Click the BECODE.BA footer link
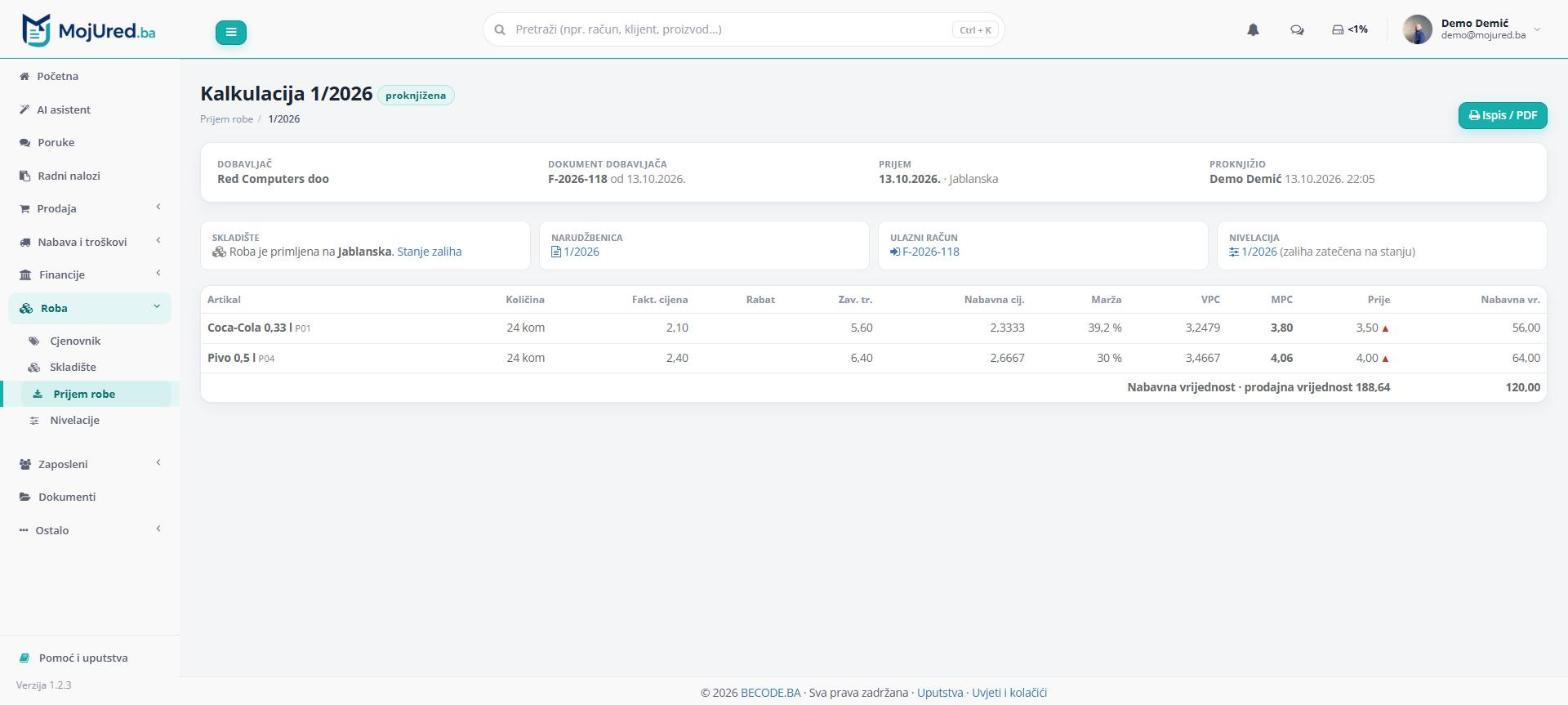The height and width of the screenshot is (705, 1568). click(771, 692)
